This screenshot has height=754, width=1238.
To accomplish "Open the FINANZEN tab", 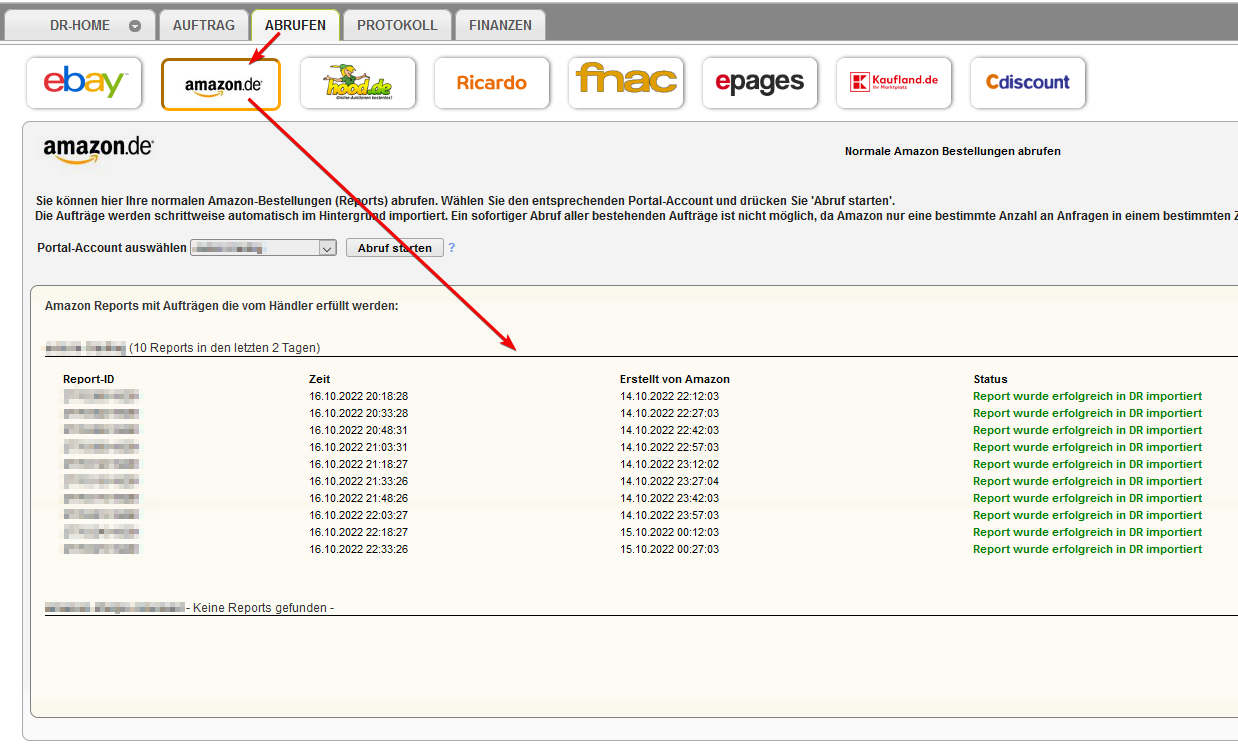I will click(x=500, y=26).
